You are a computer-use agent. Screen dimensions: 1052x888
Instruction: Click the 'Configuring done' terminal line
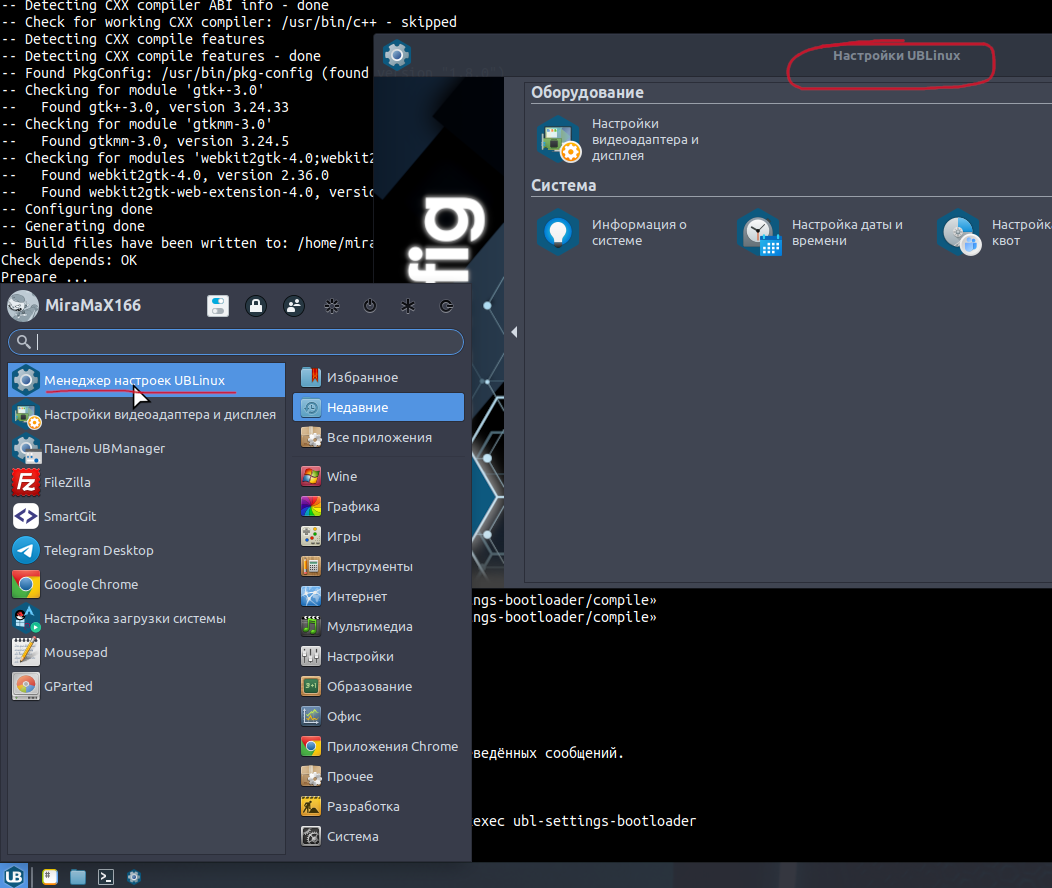click(77, 209)
